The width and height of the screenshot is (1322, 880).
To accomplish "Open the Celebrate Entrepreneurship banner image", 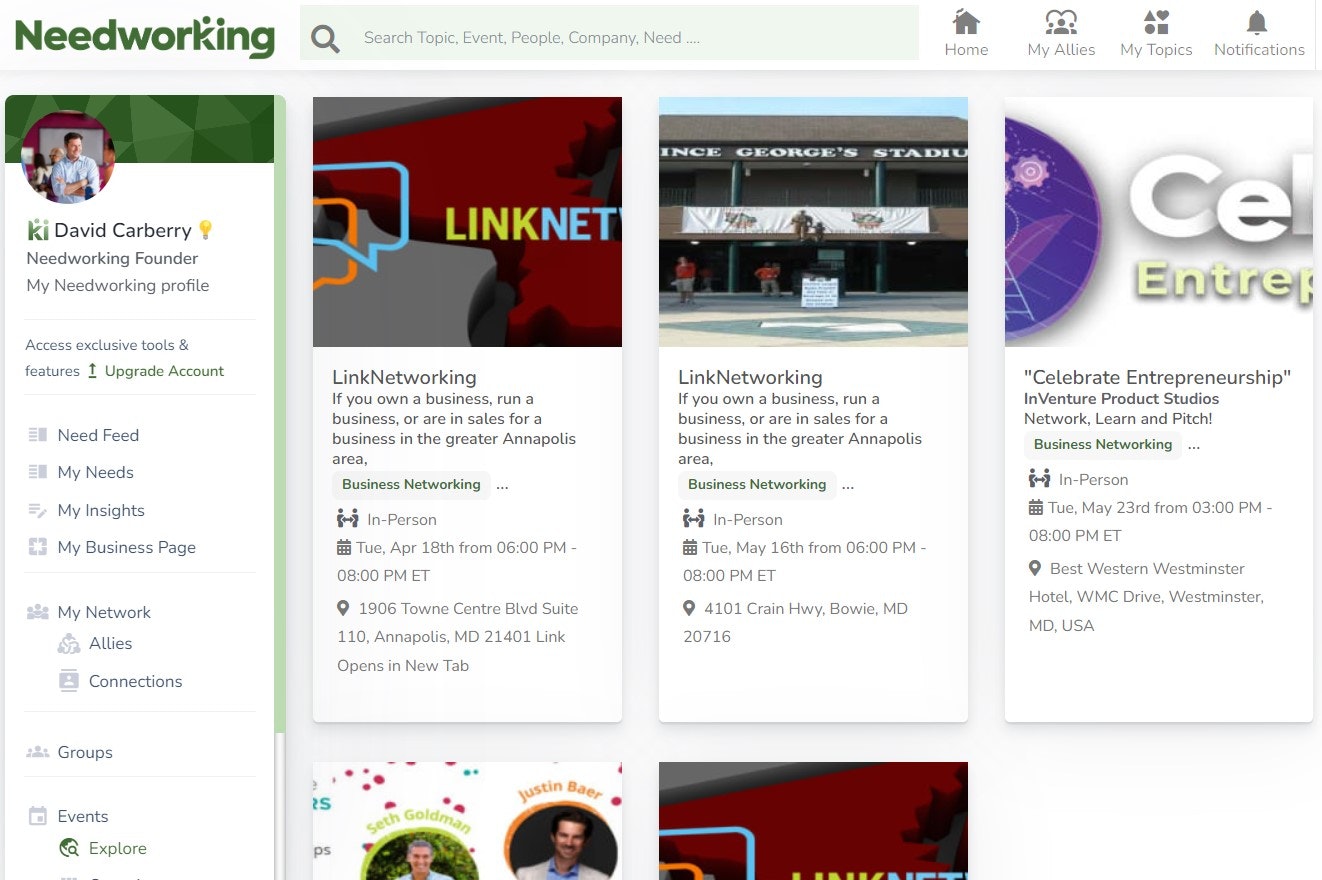I will (x=1158, y=222).
